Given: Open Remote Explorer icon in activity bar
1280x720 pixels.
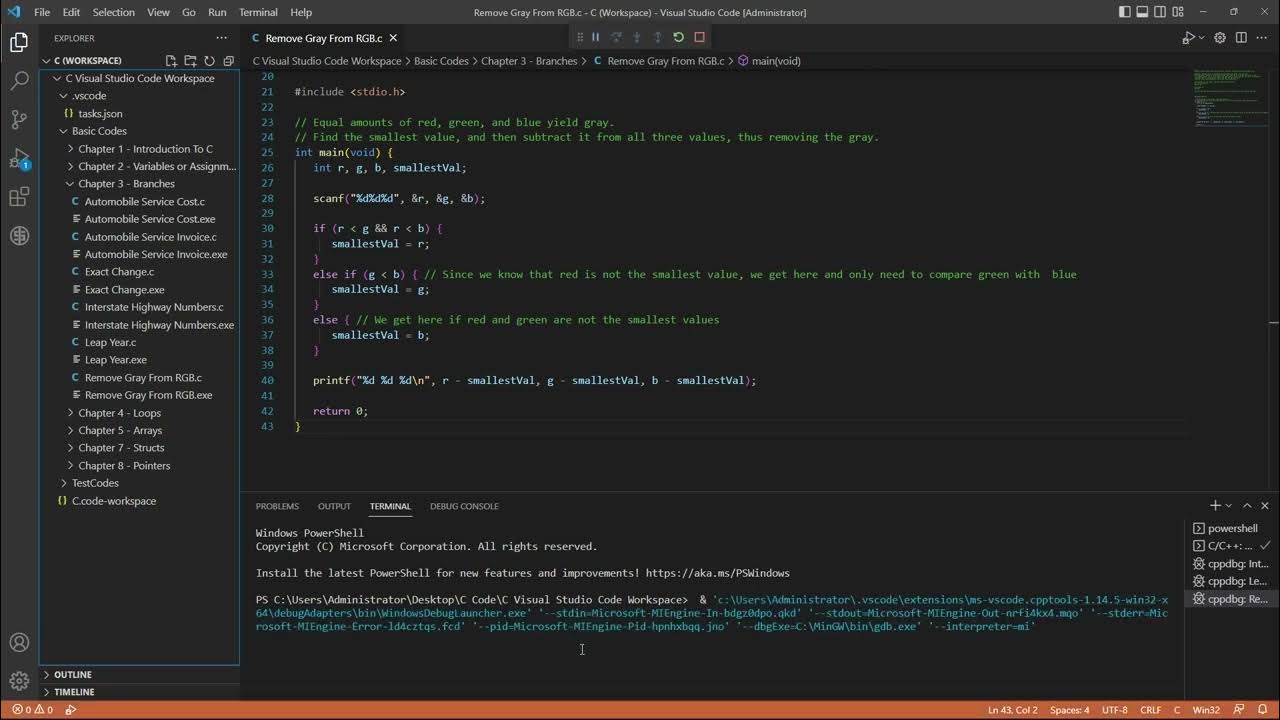Looking at the screenshot, I should (19, 237).
